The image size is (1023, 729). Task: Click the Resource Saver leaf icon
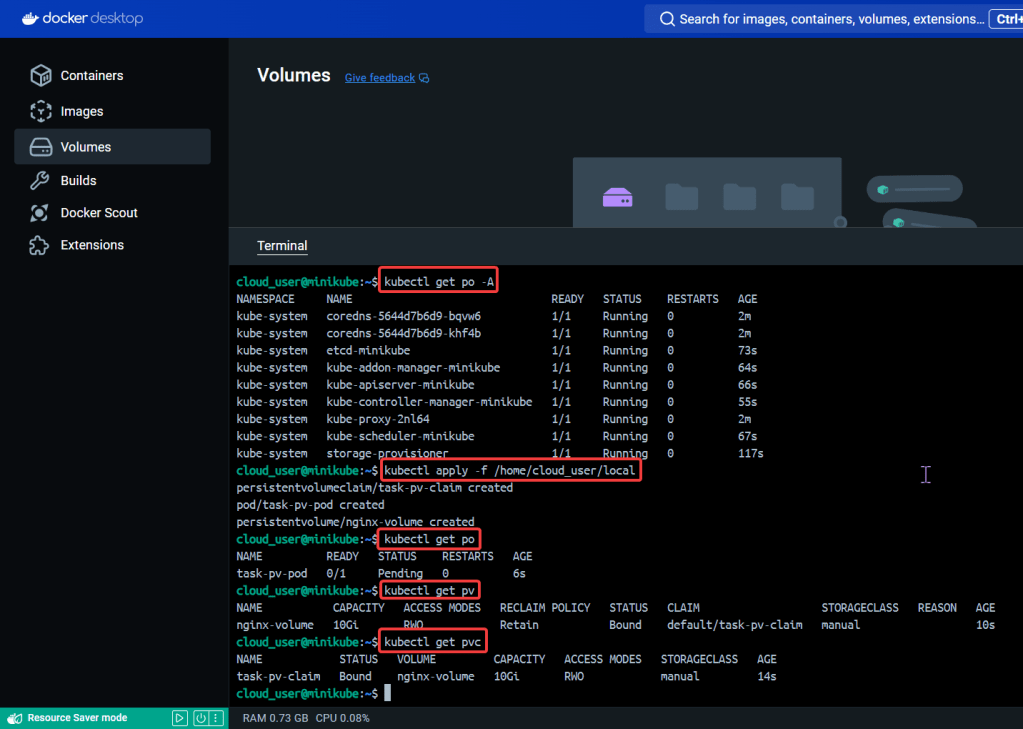15,718
